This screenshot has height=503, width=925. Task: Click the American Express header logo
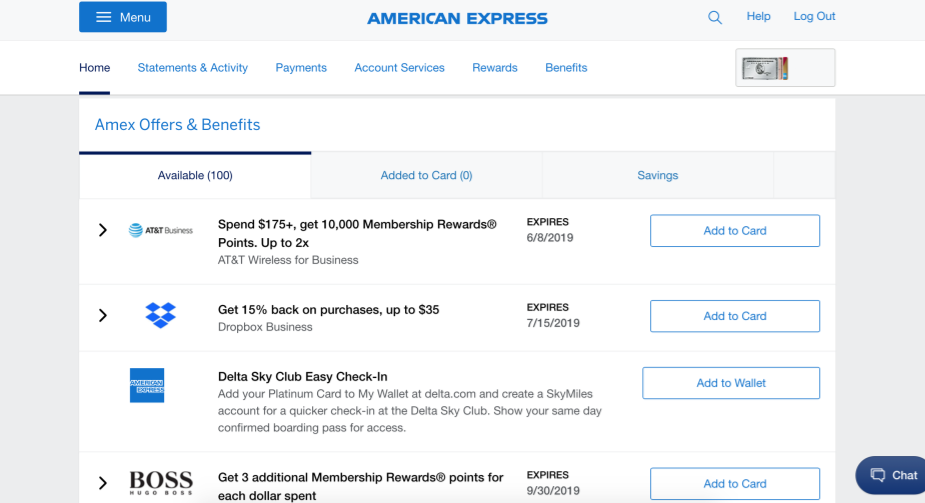[457, 18]
